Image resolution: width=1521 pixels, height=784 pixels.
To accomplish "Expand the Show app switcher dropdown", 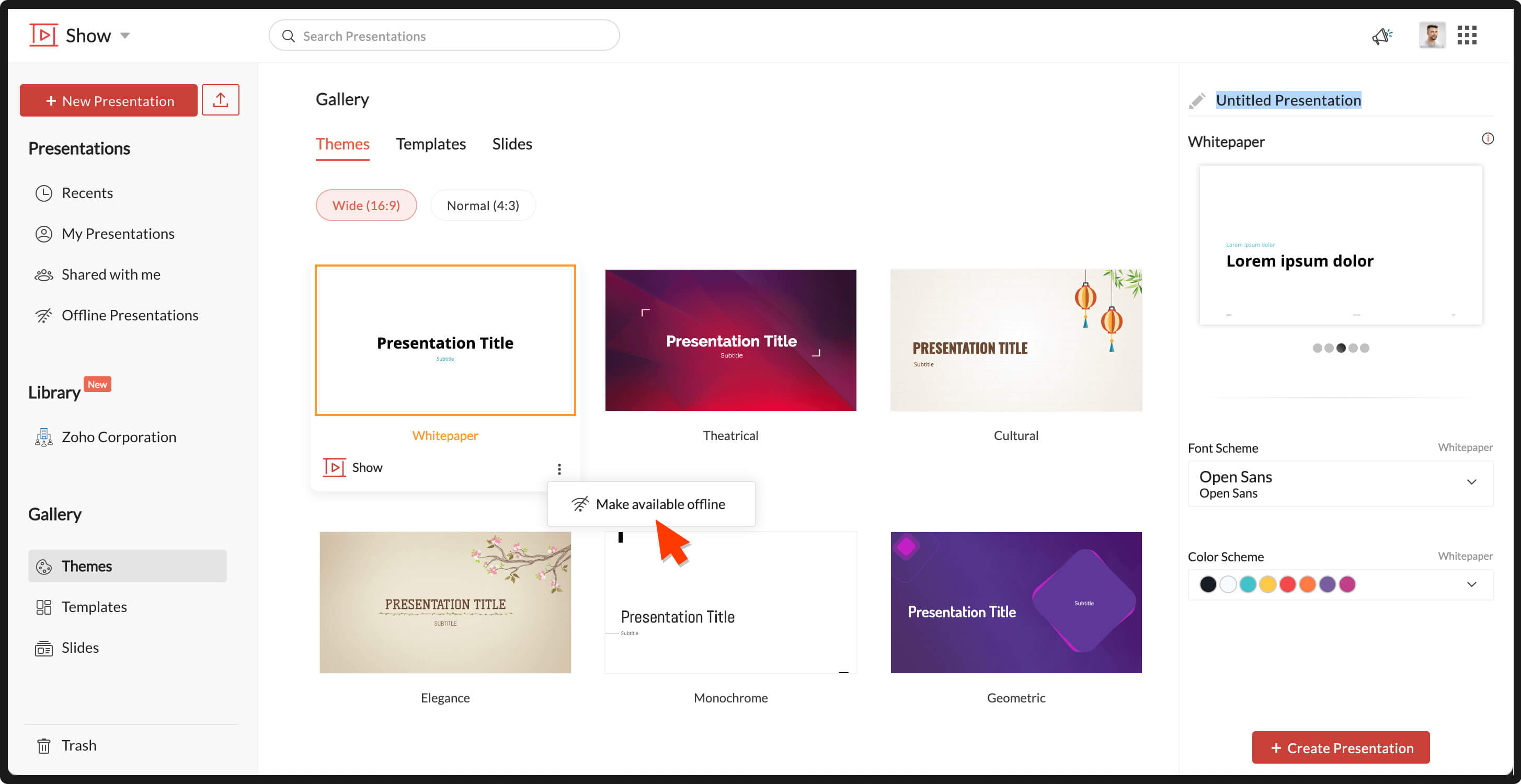I will [x=125, y=36].
